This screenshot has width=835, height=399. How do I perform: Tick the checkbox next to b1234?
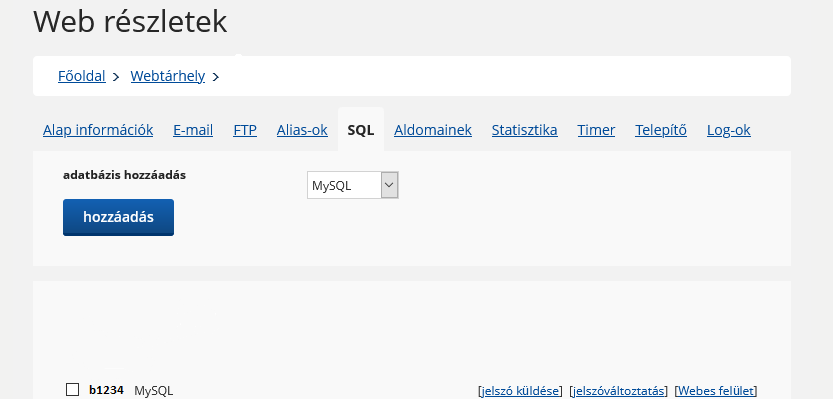[x=72, y=389]
